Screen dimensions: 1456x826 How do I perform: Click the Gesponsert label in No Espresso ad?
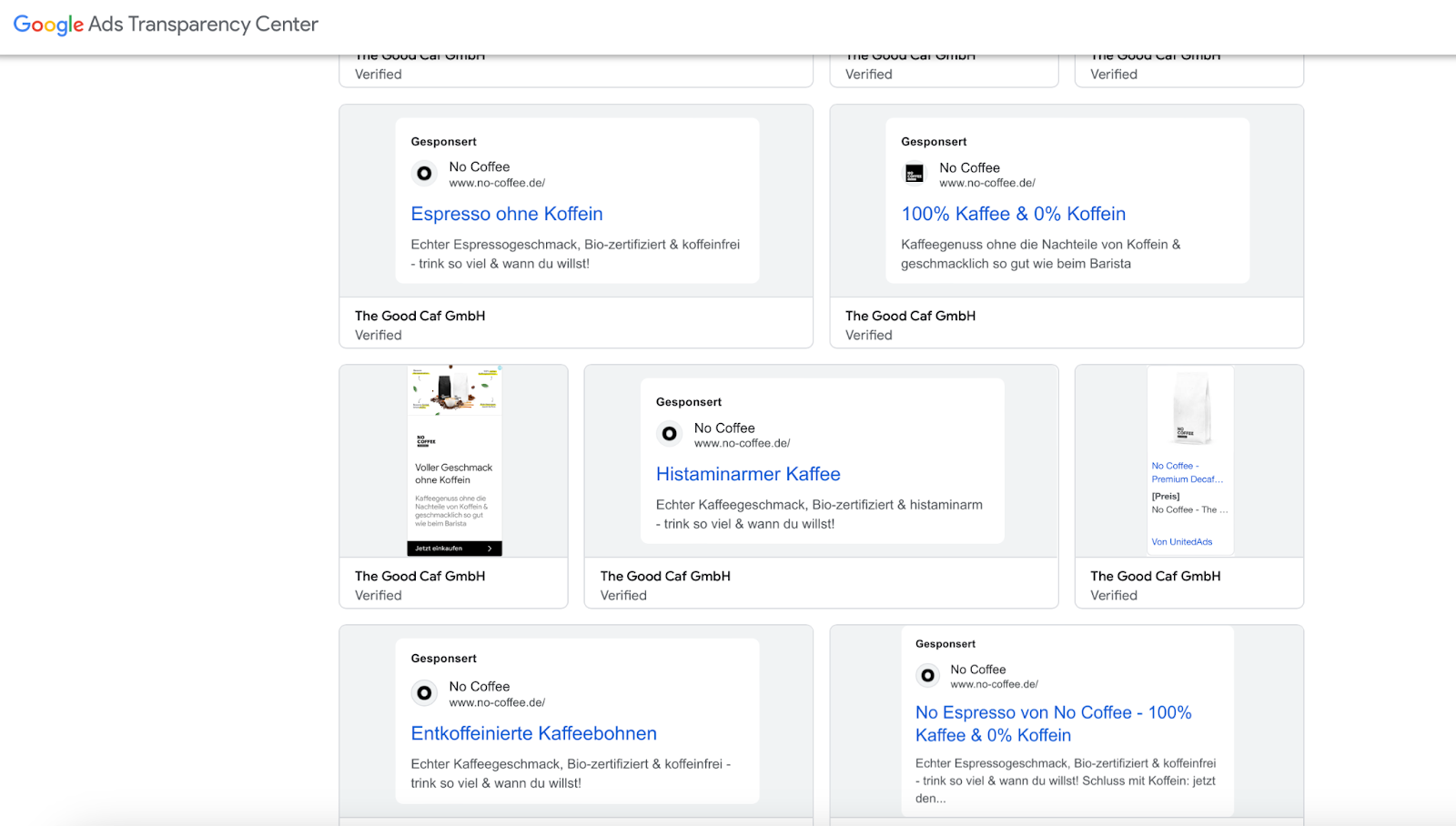[945, 644]
